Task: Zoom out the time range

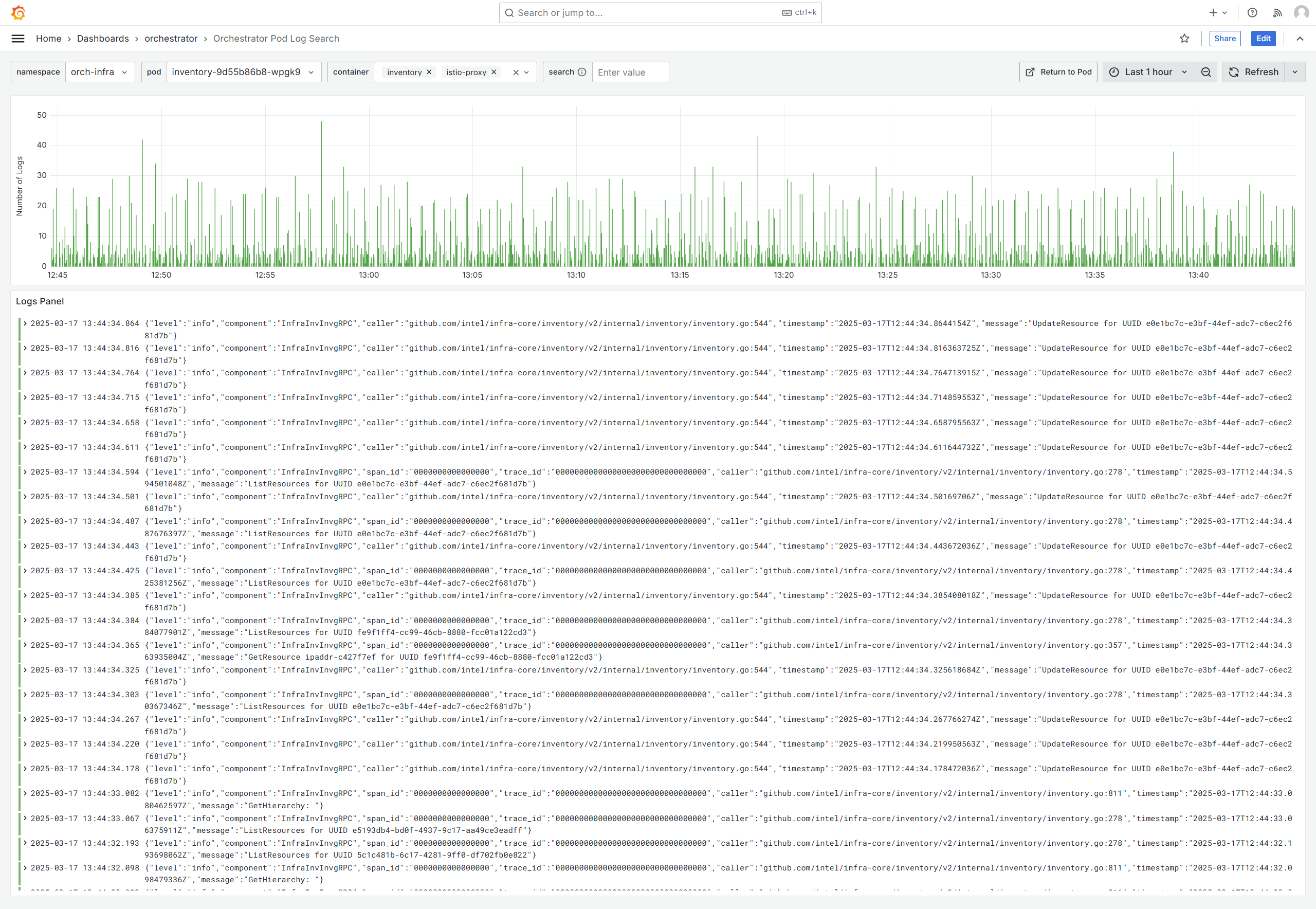Action: pos(1206,72)
